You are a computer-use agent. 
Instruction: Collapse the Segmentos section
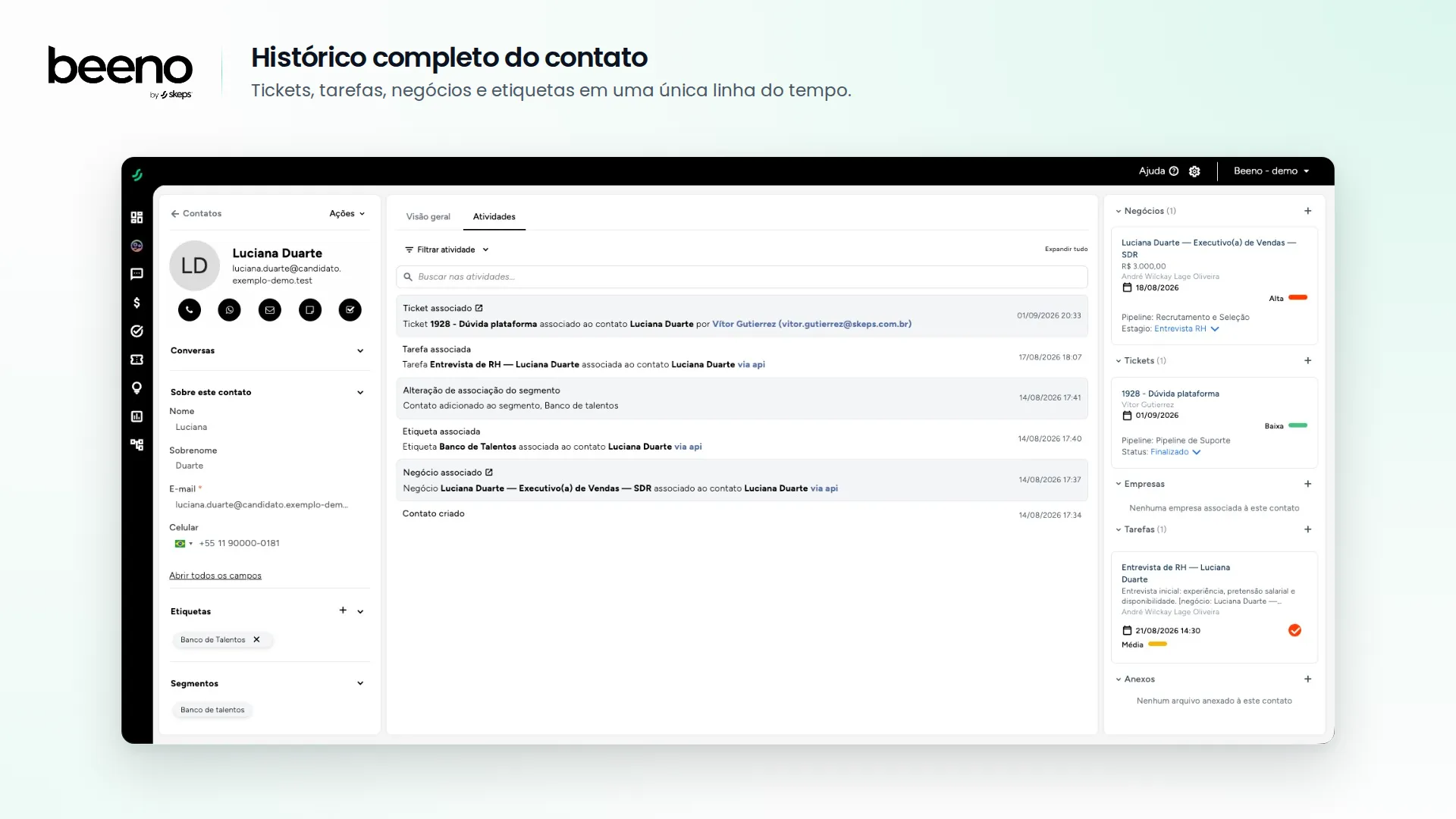[360, 683]
